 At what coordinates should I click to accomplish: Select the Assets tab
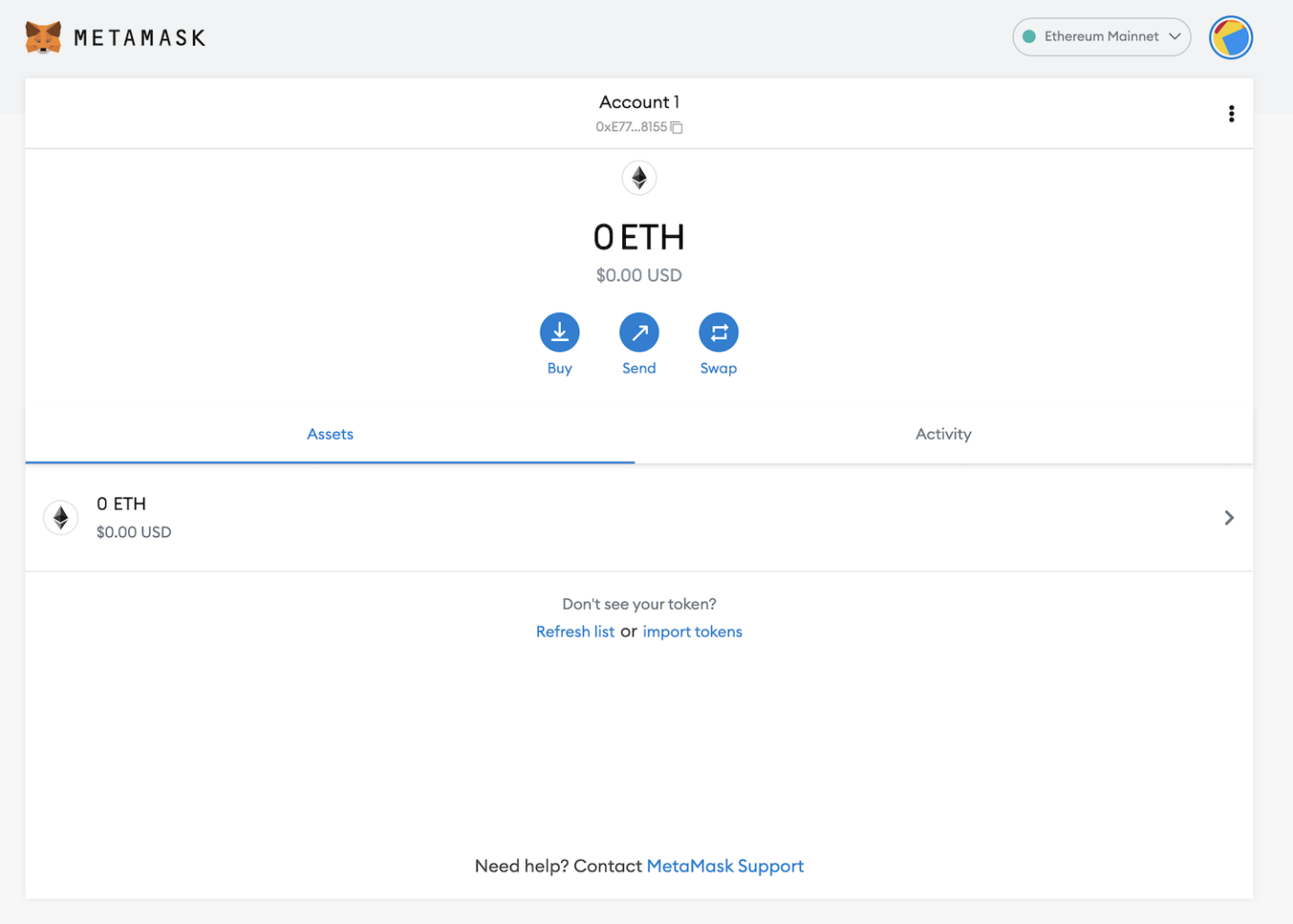[x=330, y=434]
